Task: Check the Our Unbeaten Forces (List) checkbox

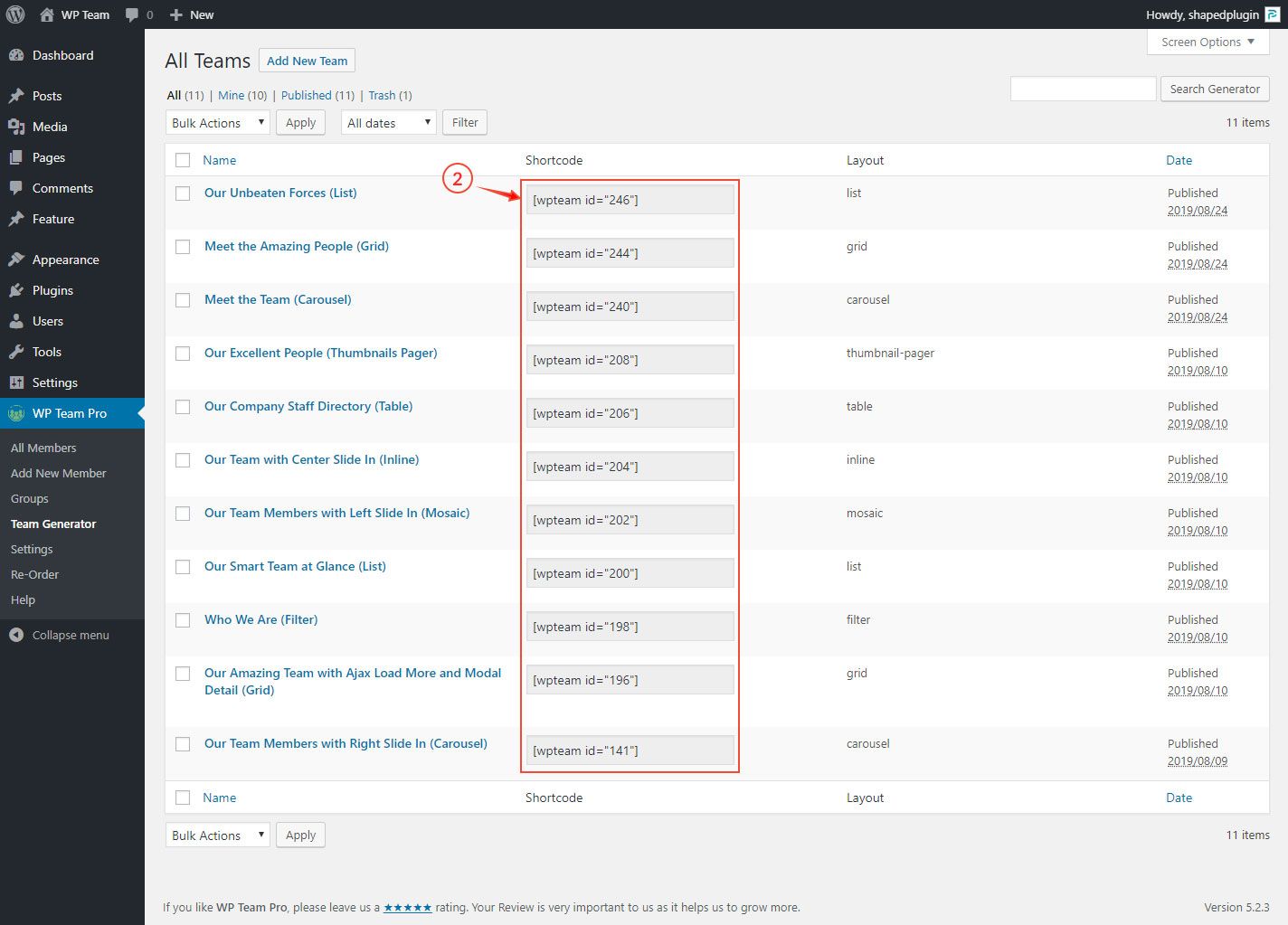Action: click(183, 193)
